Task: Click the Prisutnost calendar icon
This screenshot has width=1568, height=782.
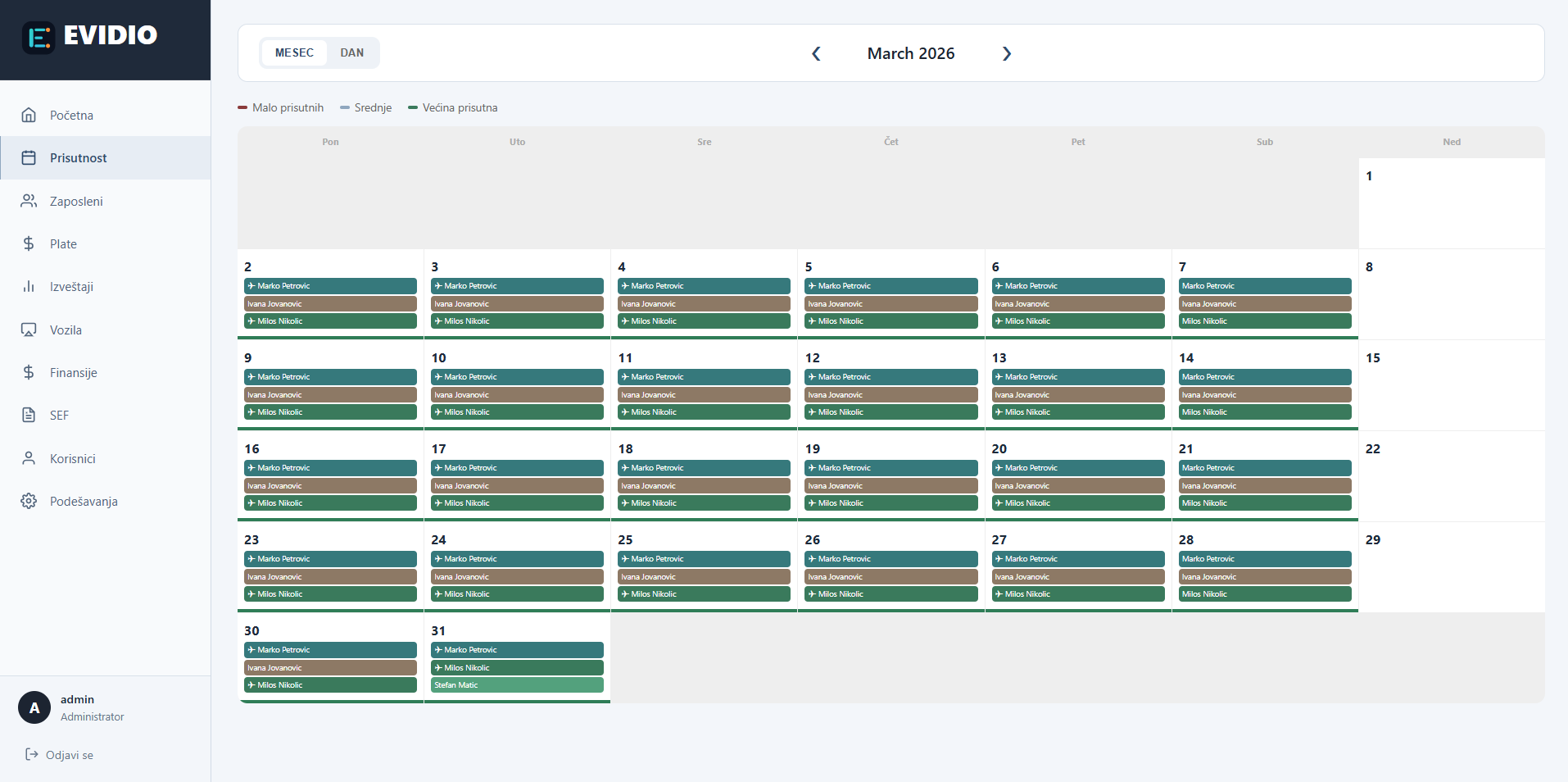Action: [x=29, y=157]
